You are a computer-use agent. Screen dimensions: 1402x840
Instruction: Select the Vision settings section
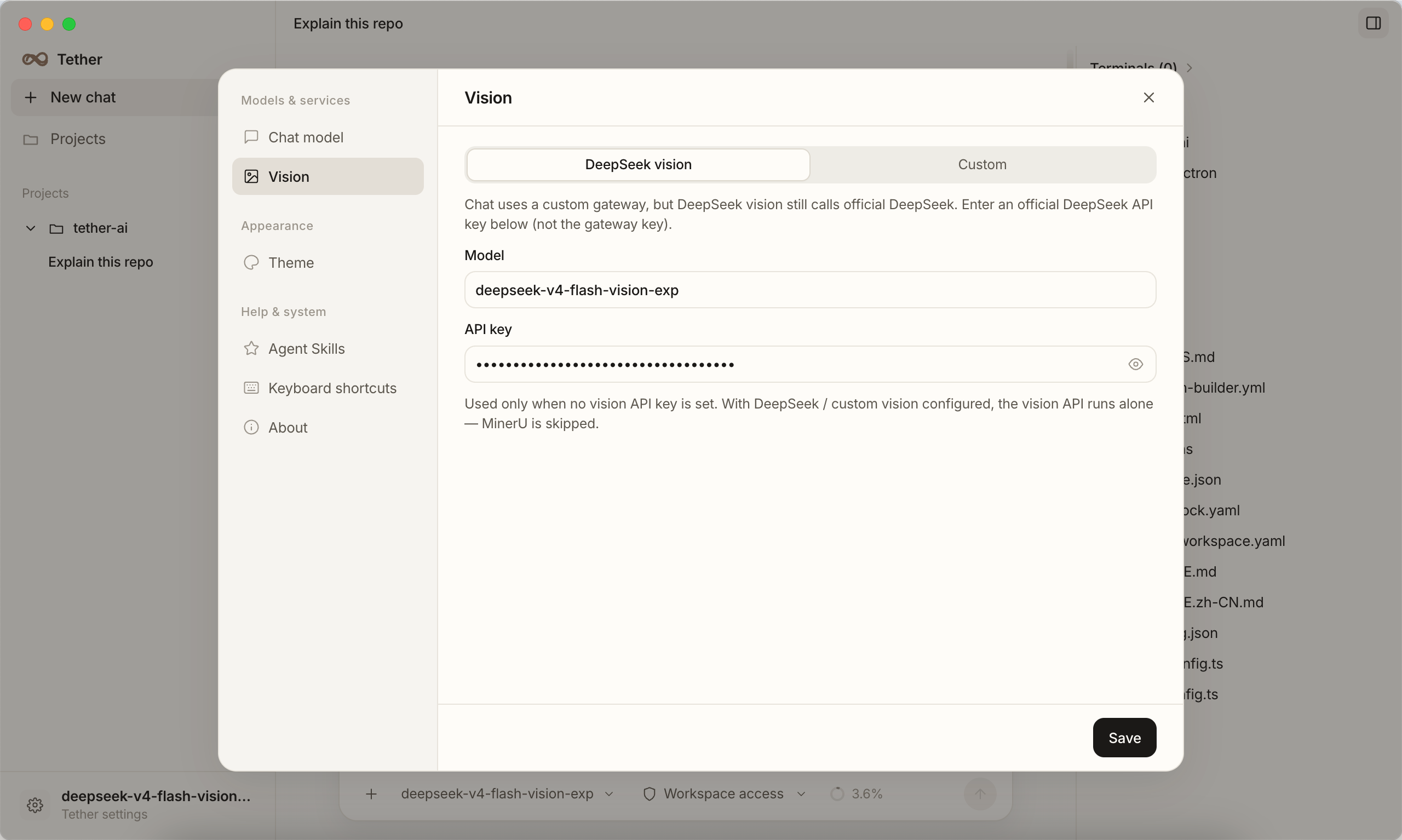coord(327,177)
